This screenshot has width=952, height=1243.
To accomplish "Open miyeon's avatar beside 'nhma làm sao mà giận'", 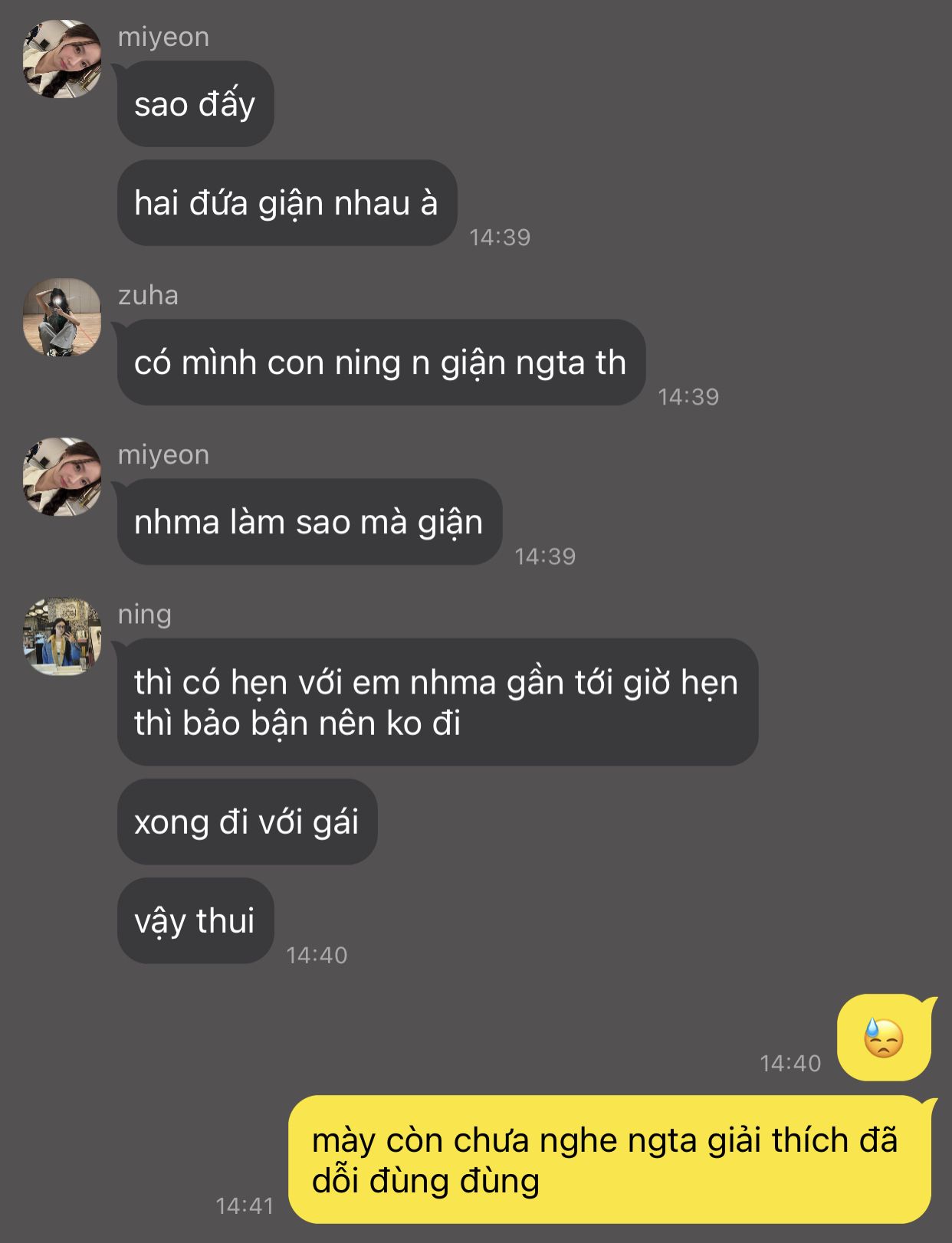I will (x=62, y=477).
